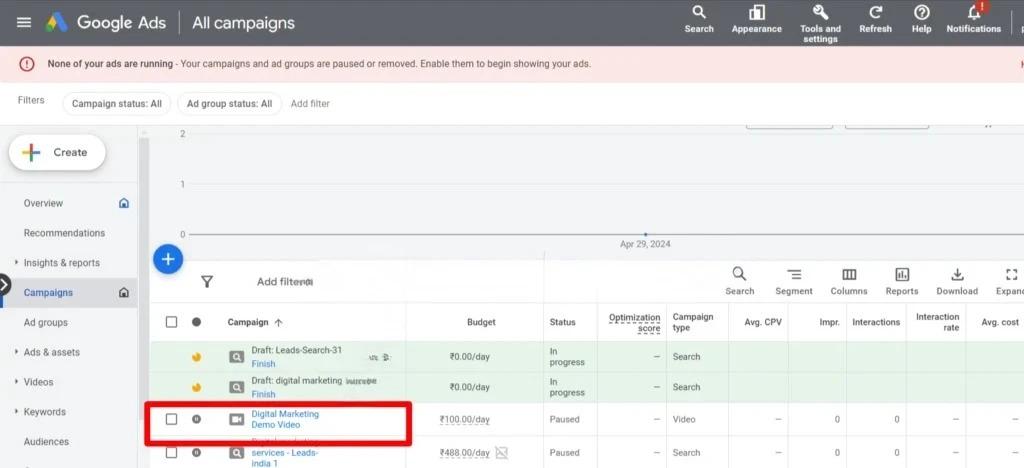Open table Reports
Screen dimensions: 1024x468
click(x=902, y=281)
